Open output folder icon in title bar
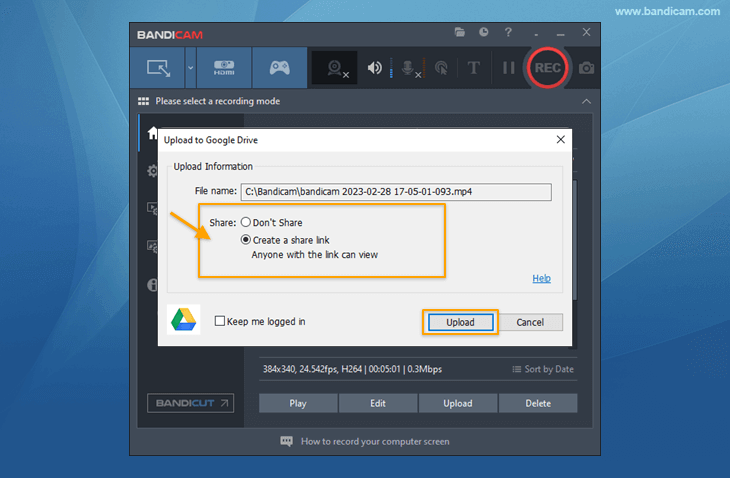 pos(460,32)
